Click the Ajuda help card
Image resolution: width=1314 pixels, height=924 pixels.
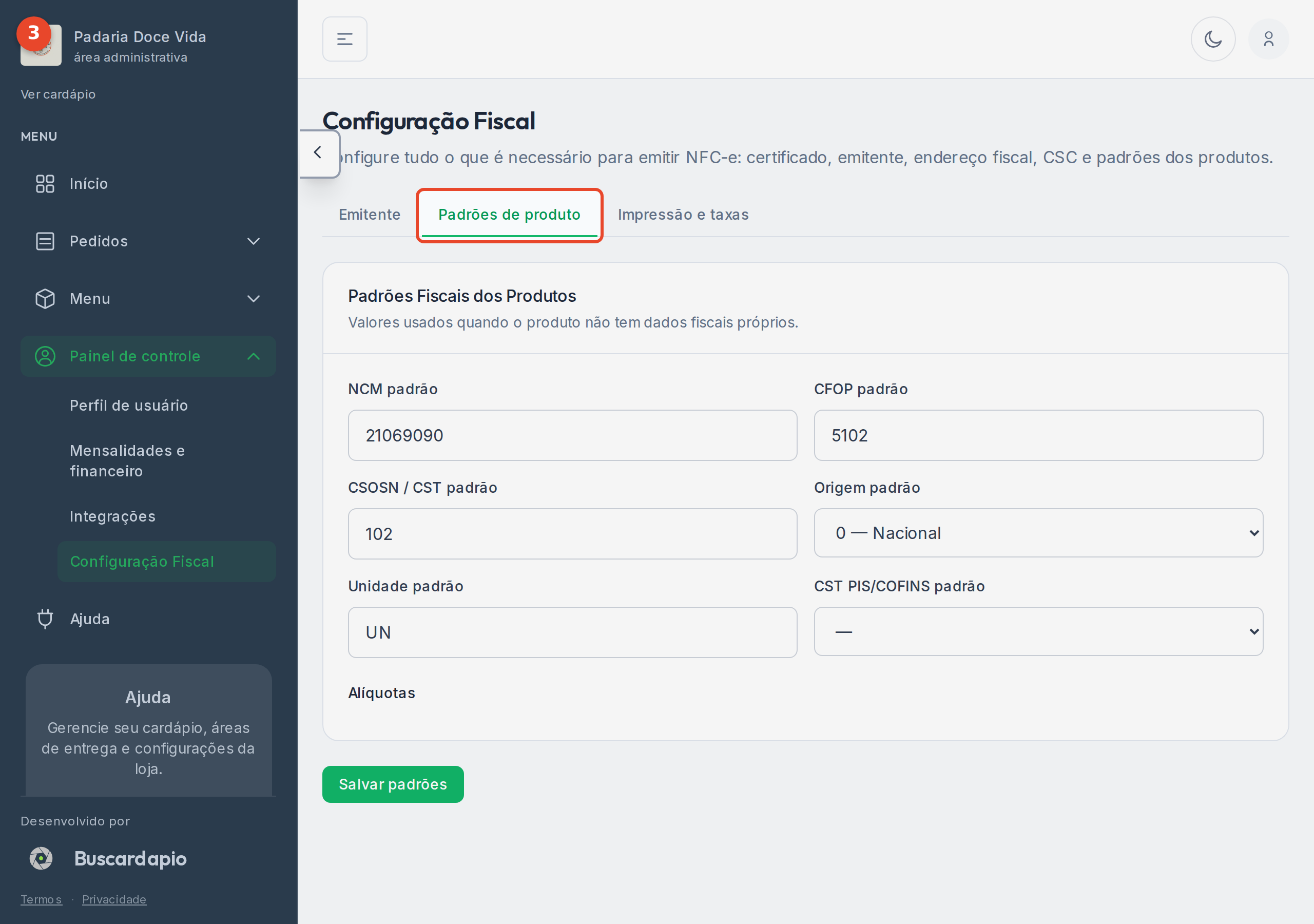tap(148, 730)
